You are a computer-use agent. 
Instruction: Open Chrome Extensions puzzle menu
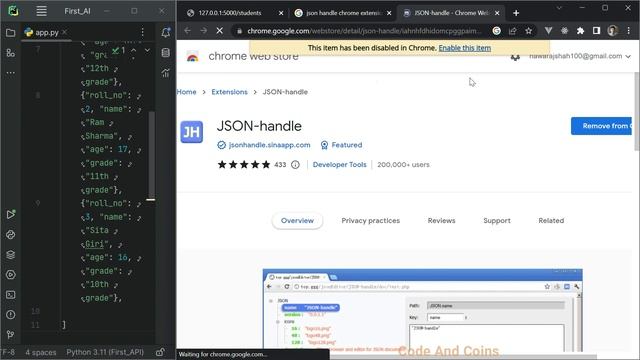(580, 31)
